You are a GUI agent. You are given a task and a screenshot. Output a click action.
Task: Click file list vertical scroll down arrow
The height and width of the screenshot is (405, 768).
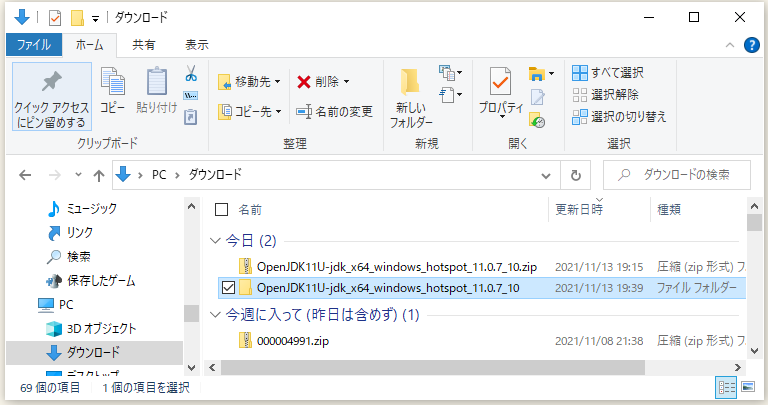754,351
